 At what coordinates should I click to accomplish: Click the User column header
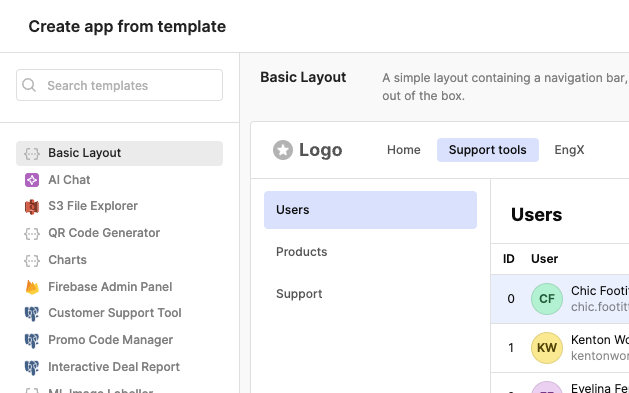pyautogui.click(x=544, y=259)
